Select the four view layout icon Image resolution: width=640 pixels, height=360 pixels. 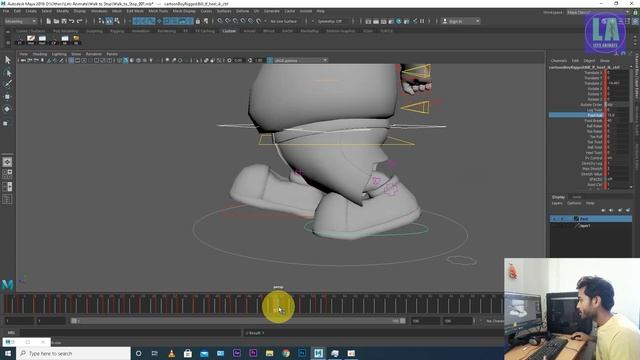tap(7, 174)
